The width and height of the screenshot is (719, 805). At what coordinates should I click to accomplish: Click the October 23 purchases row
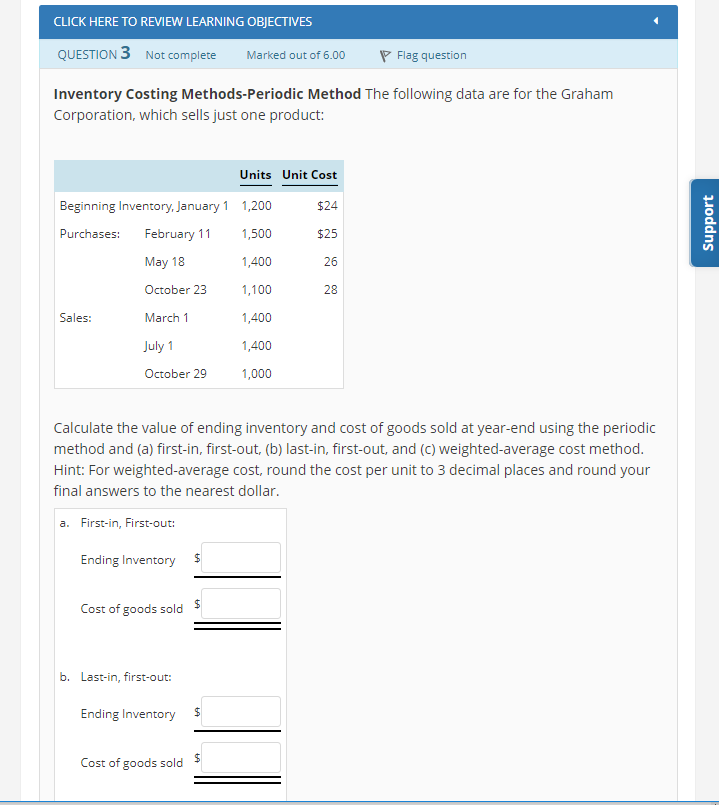(x=176, y=289)
